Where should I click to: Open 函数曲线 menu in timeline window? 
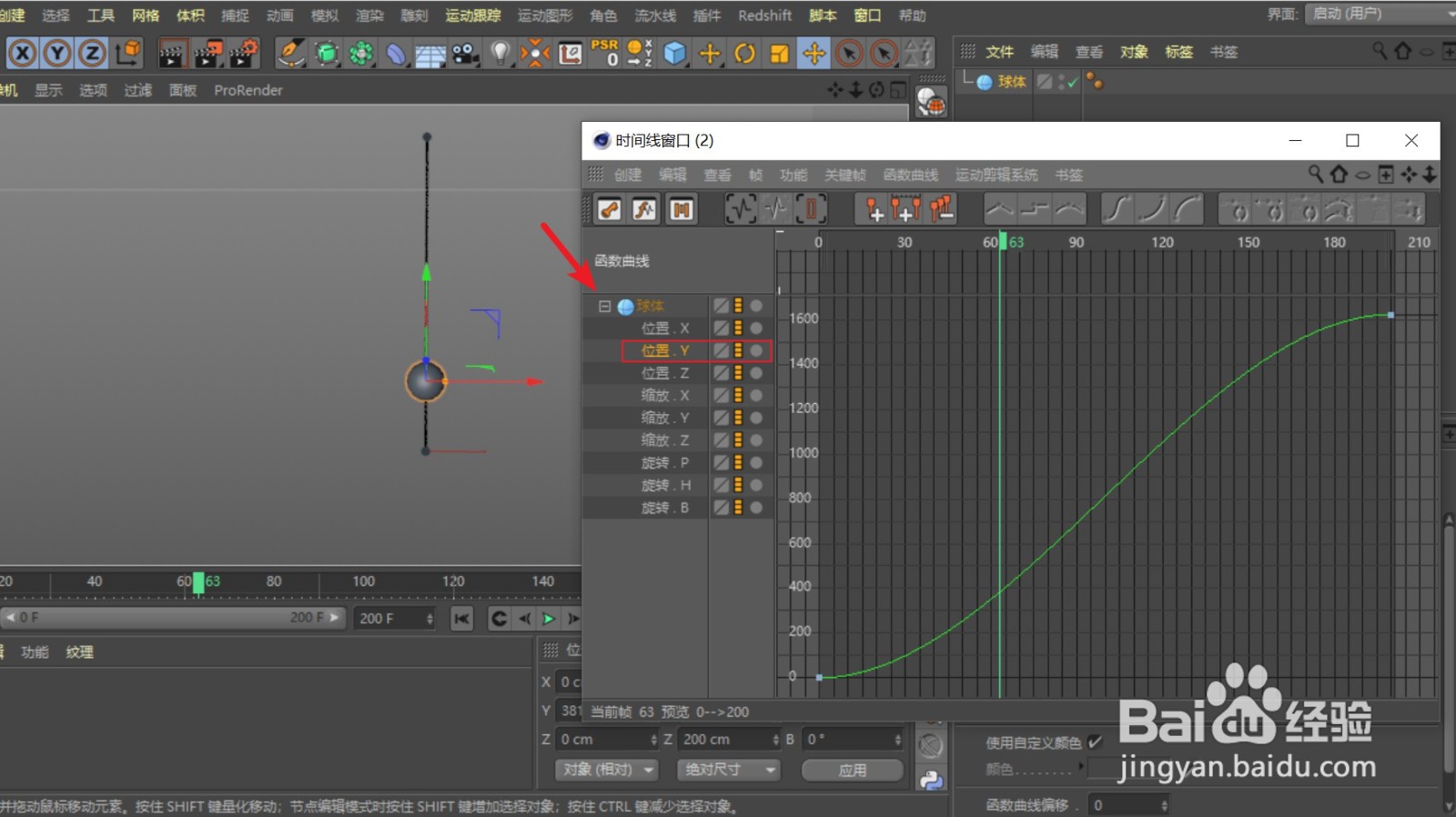[910, 175]
